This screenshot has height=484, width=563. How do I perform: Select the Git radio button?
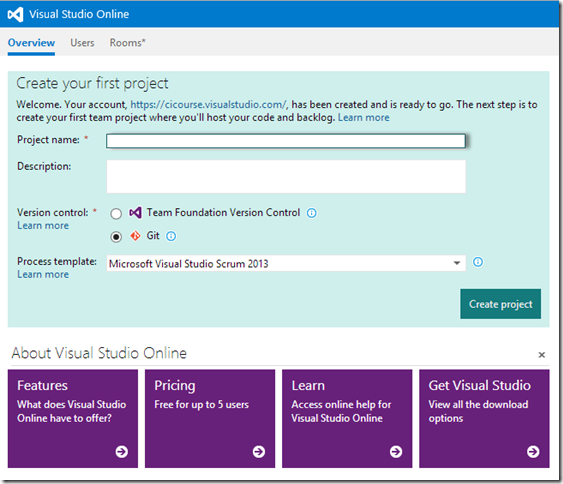tap(116, 237)
